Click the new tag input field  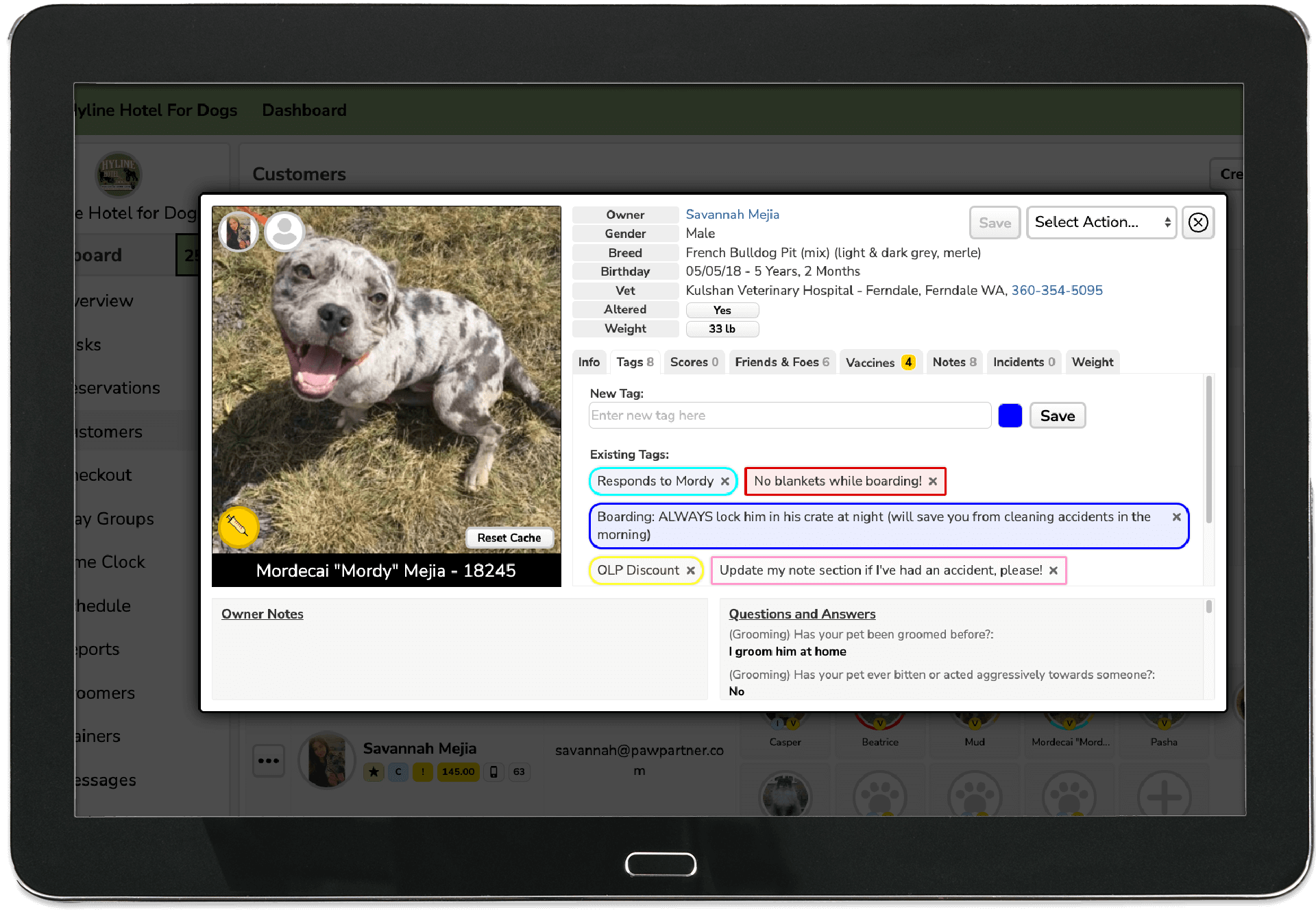790,416
